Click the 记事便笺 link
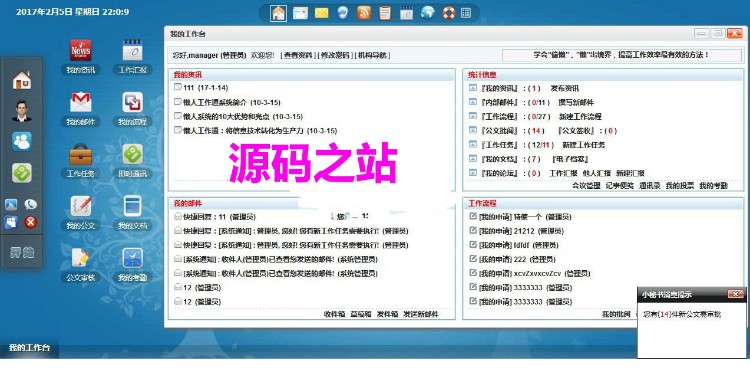Image resolution: width=750 pixels, height=374 pixels. click(x=619, y=186)
